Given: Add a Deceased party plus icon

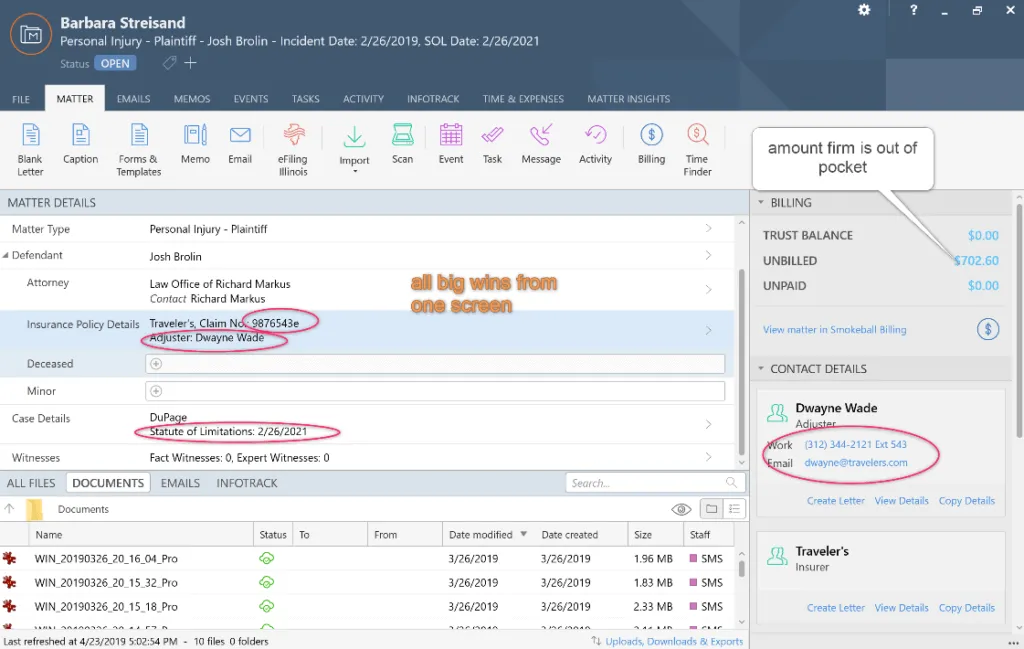Looking at the screenshot, I should (x=156, y=364).
